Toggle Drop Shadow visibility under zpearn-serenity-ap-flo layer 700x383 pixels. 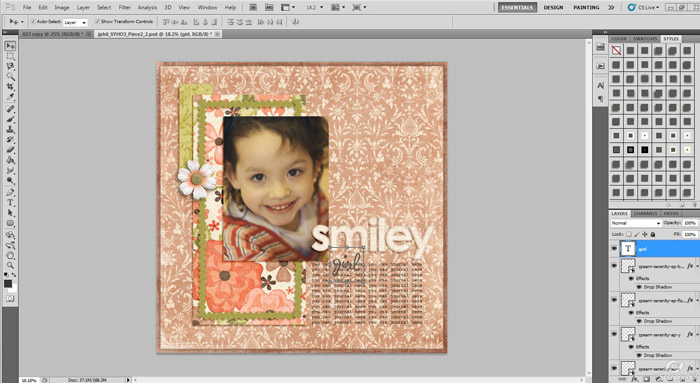point(638,321)
